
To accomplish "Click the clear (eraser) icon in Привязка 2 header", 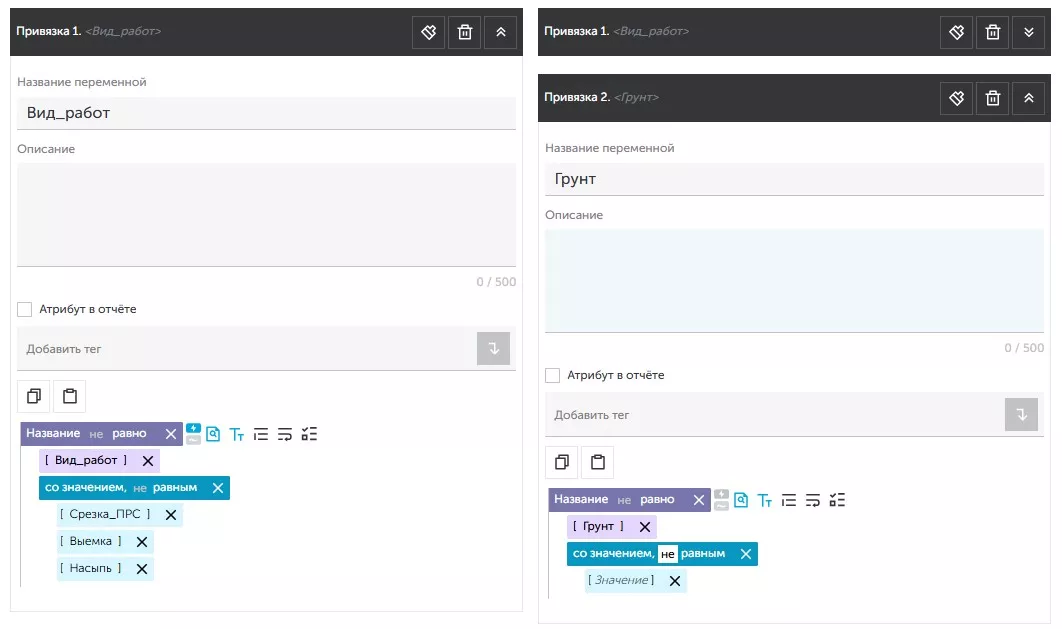I will point(956,98).
